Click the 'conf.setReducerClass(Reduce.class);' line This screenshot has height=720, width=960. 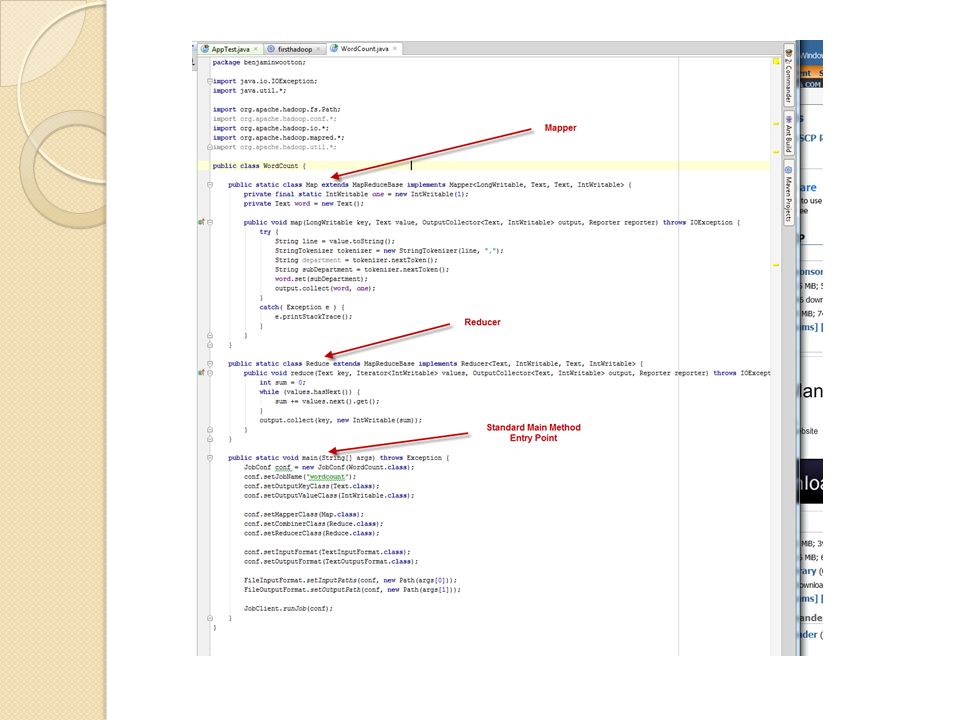point(312,533)
